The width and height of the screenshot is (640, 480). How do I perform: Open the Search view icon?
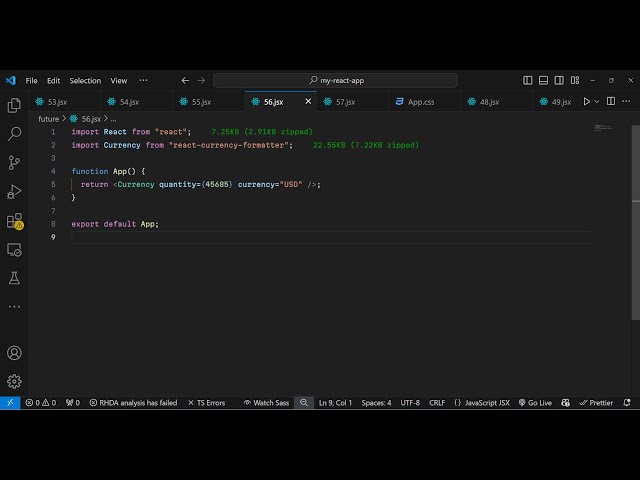pos(14,133)
